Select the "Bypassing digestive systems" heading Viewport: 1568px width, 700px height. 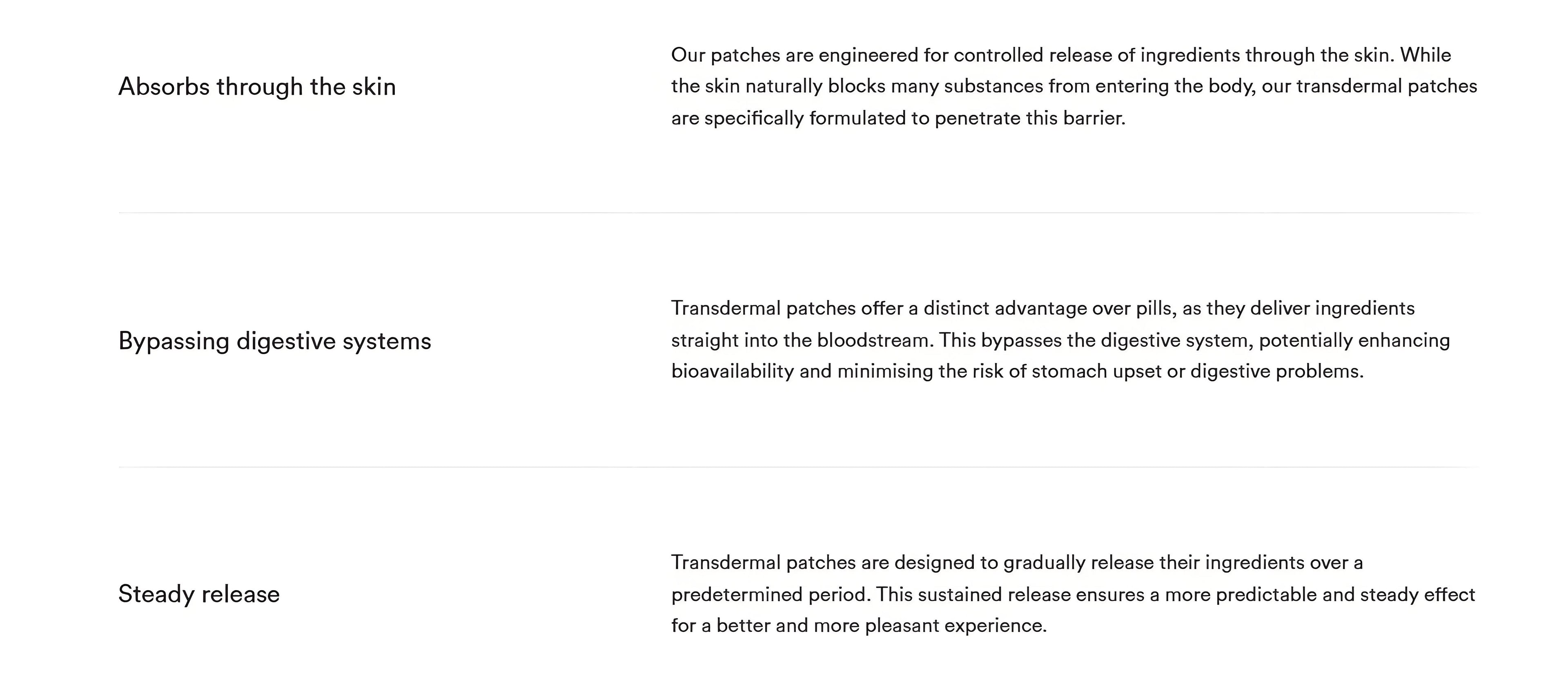274,341
